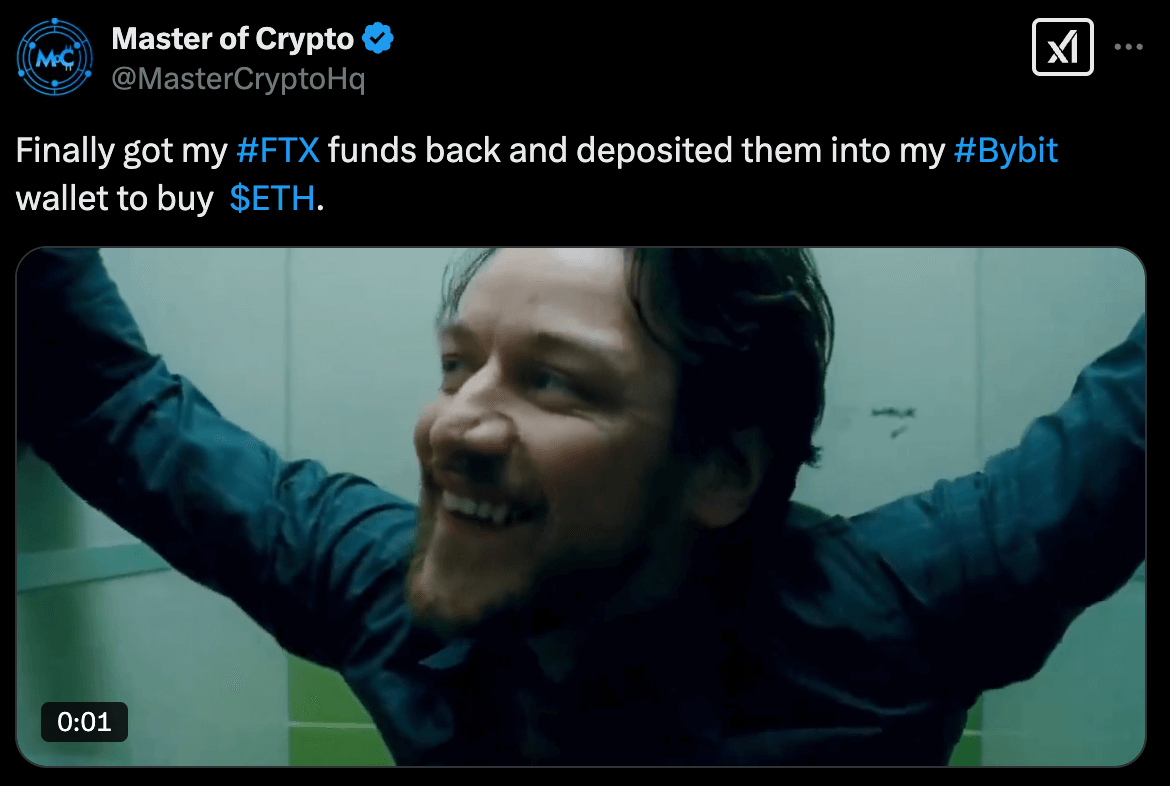Click the blue verified checkmark badge

click(378, 38)
